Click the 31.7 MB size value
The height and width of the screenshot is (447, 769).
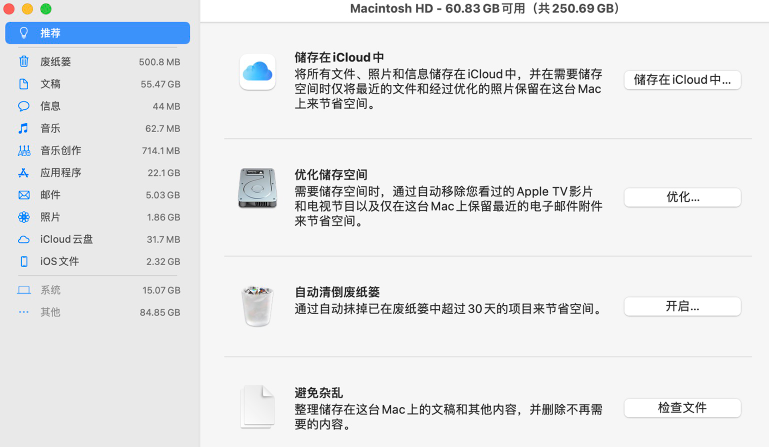click(x=163, y=239)
